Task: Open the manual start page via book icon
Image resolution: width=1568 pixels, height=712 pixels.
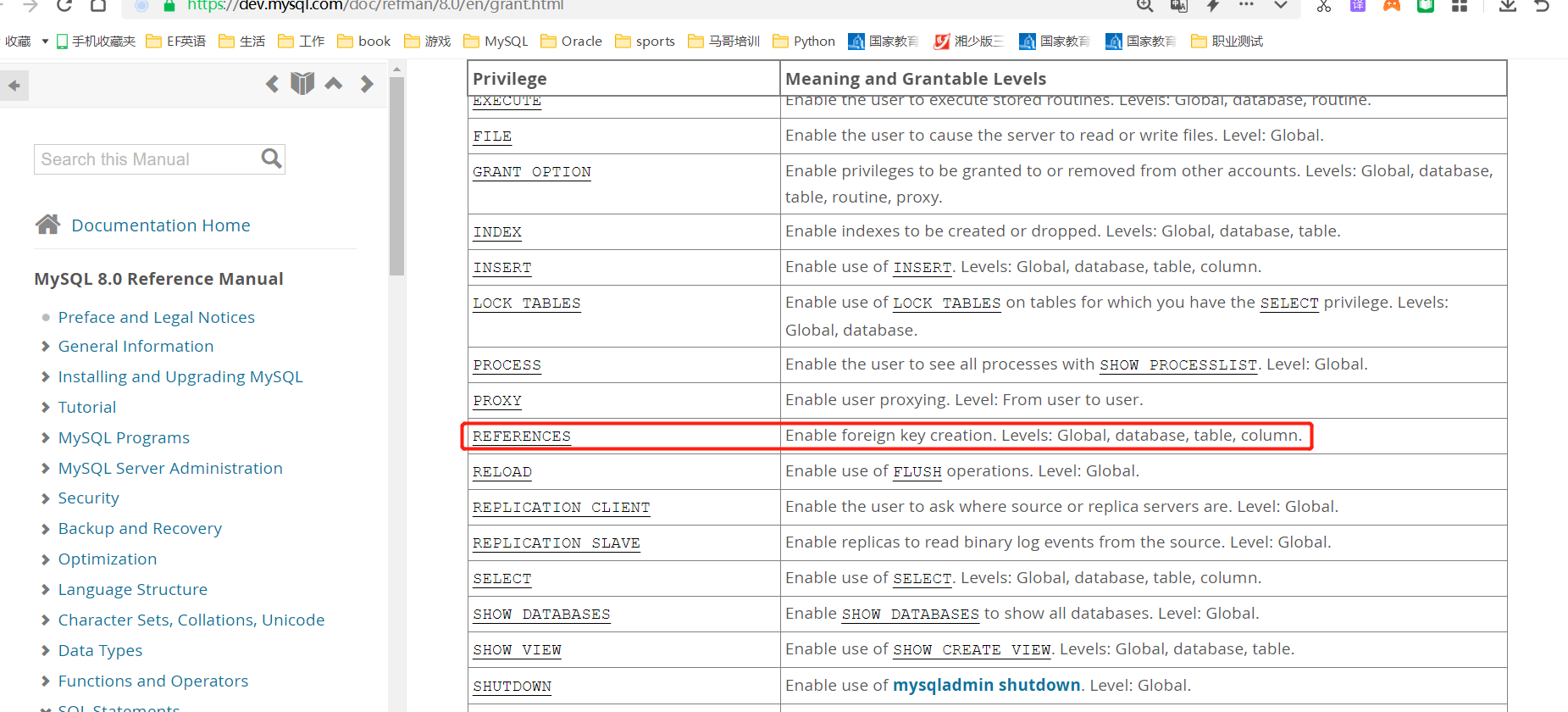Action: click(x=302, y=83)
